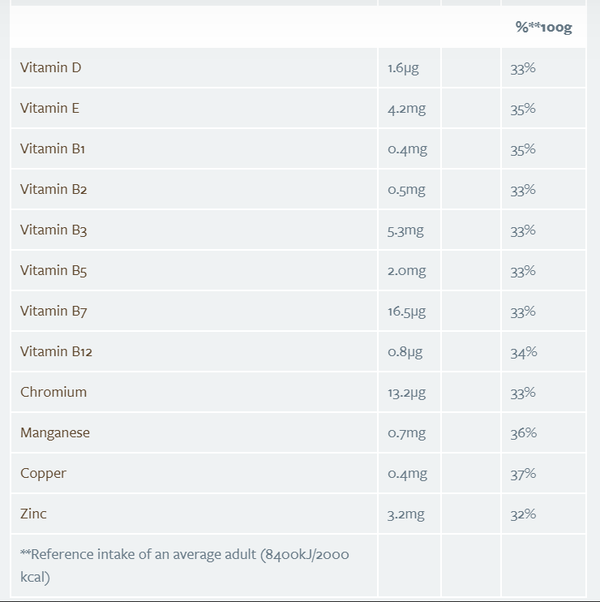Select the Vitamin E nutrient name
Viewport: 600px width, 602px height.
[50, 108]
